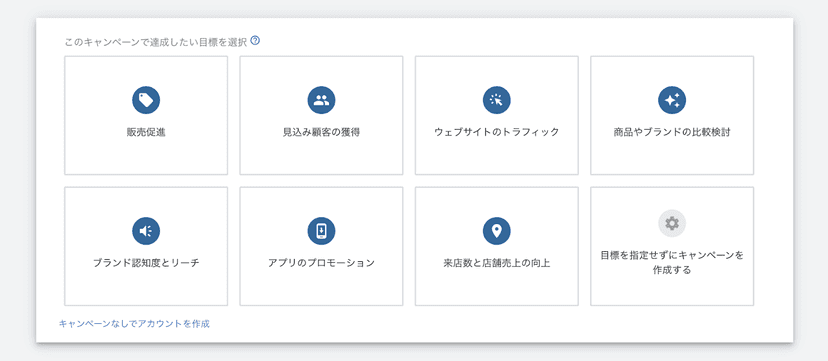Click the megaphone icon for ブランド認知度とリーチ
828x361 pixels.
pyautogui.click(x=146, y=231)
